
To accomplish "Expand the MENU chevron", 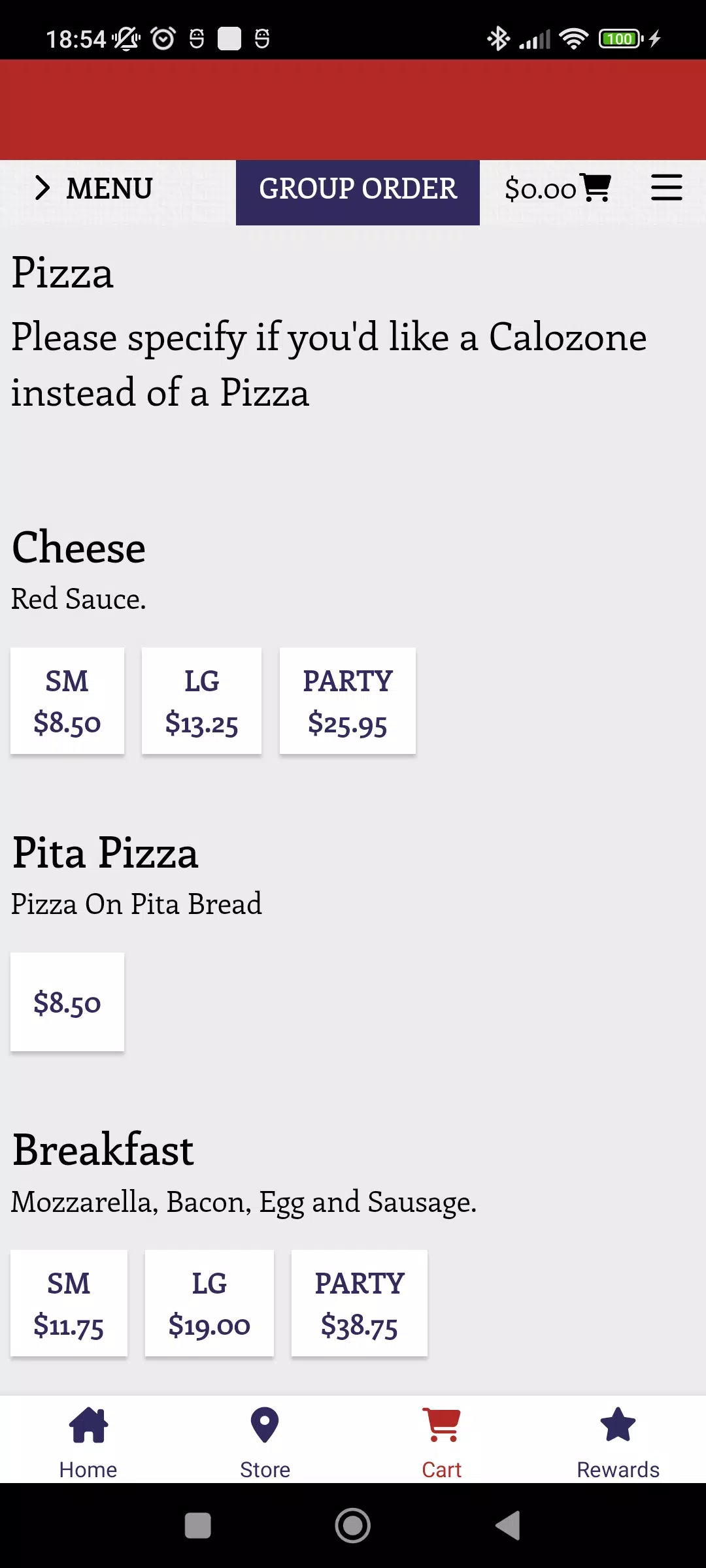I will pos(43,188).
